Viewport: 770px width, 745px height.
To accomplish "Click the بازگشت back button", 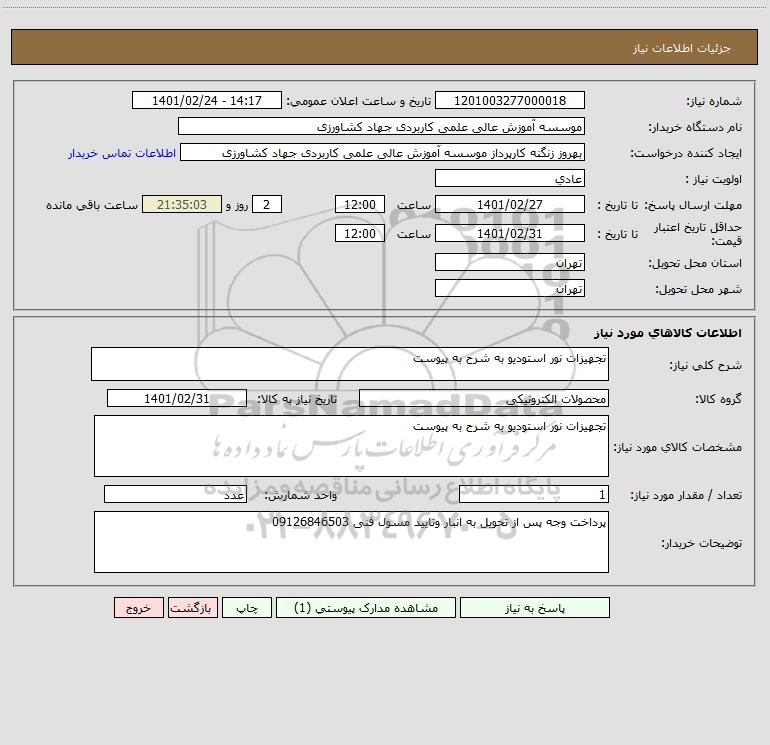I will pos(192,607).
